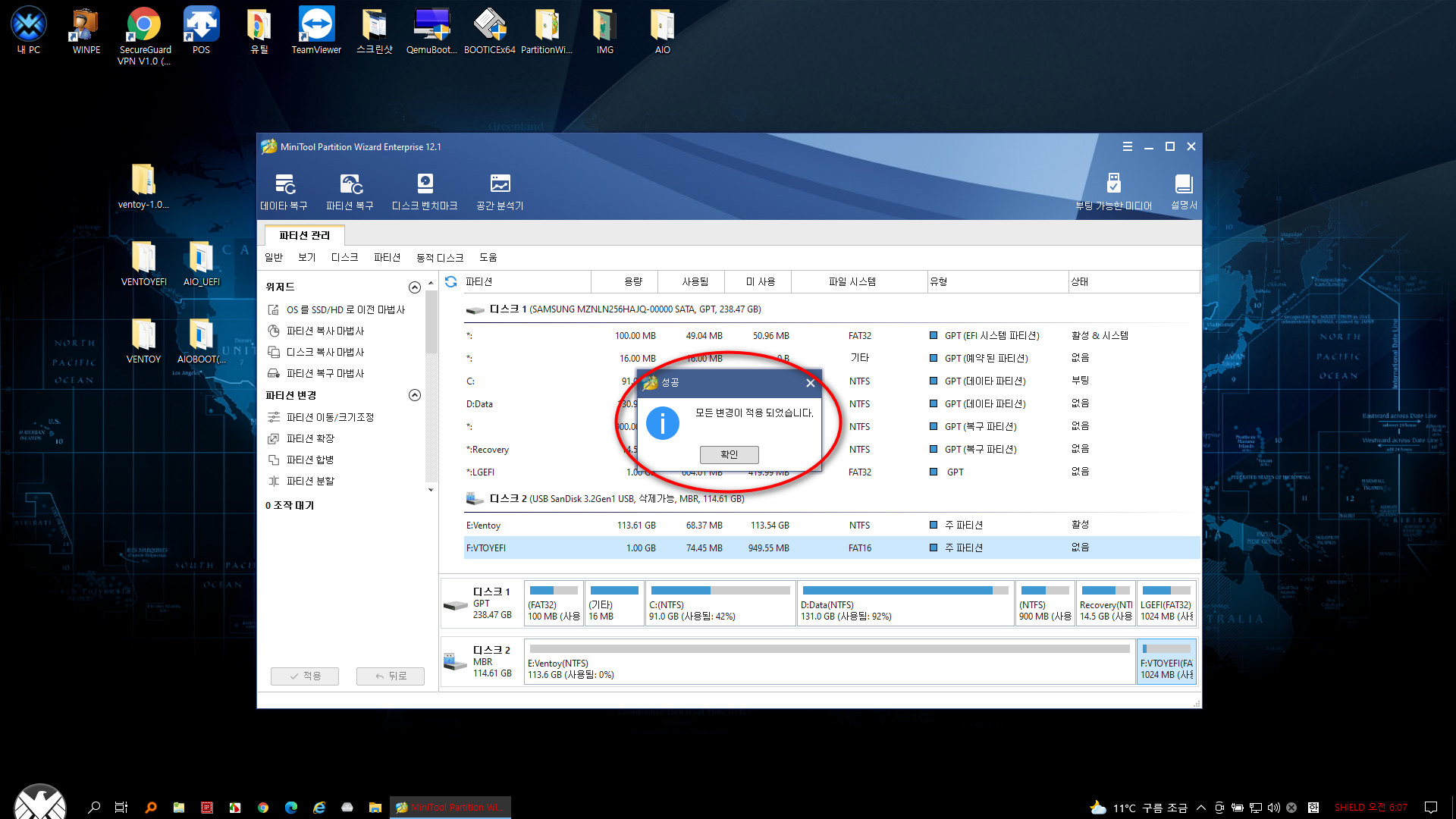Choose 파티션 분할 action
1456x819 pixels.
[301, 481]
